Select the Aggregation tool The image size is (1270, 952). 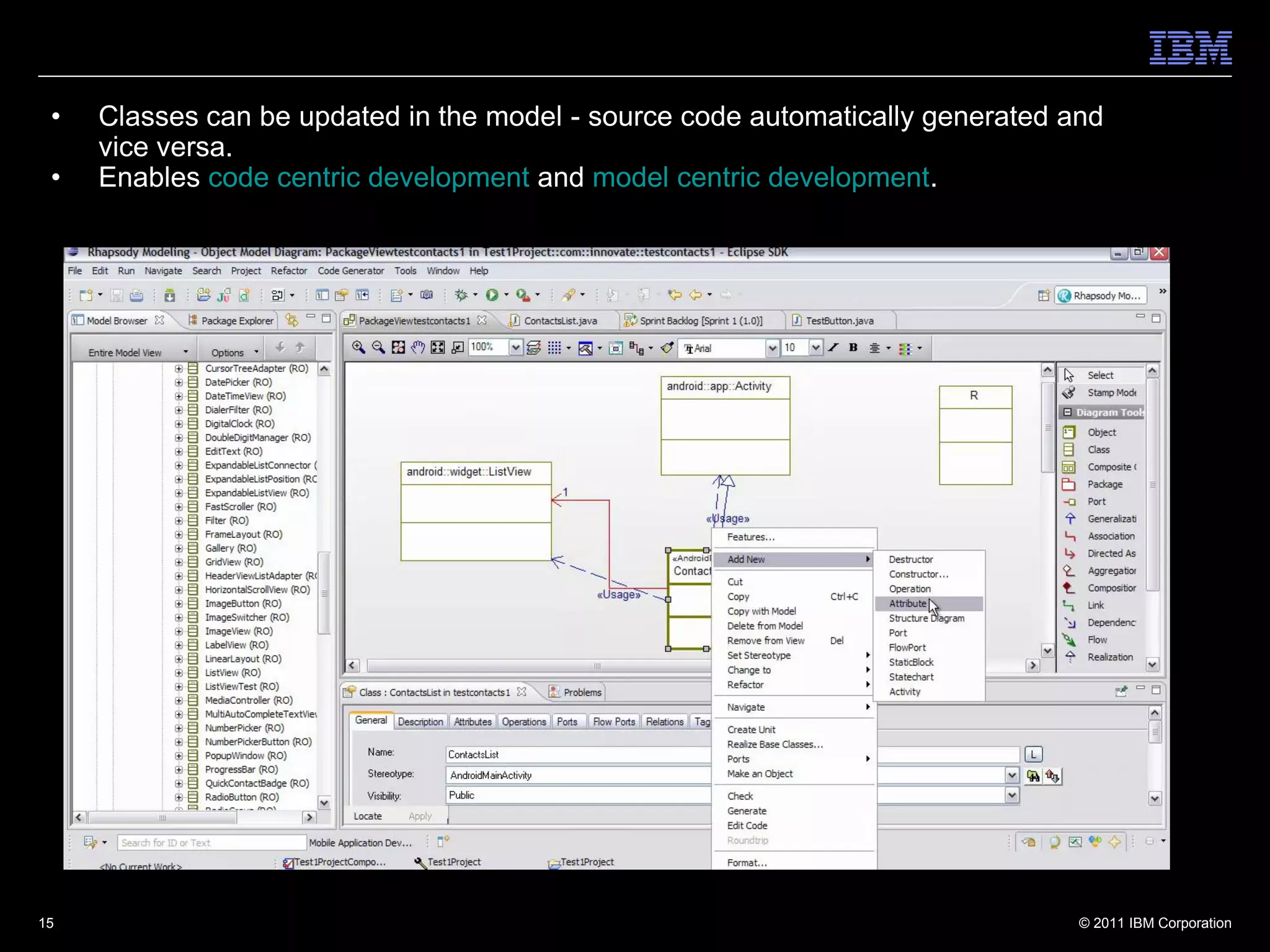coord(1111,571)
